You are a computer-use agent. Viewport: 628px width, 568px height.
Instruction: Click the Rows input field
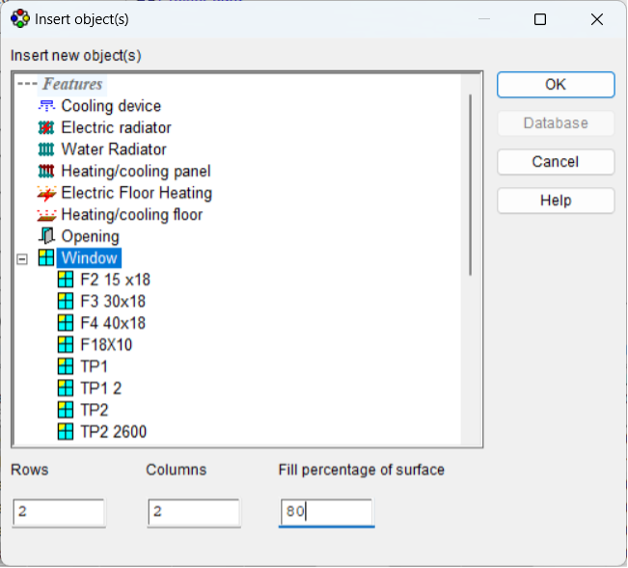coord(59,513)
